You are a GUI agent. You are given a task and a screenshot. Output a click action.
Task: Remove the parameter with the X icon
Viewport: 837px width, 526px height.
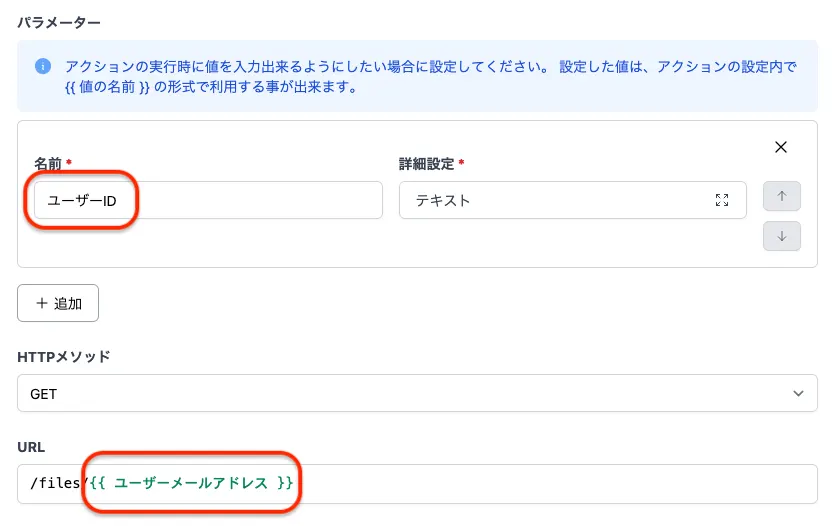click(780, 147)
